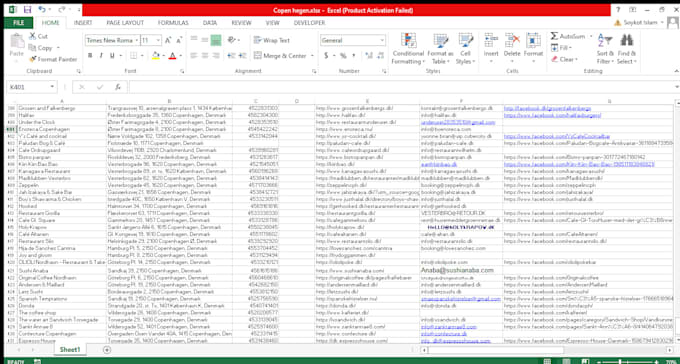Switch to the FORMULAS tab

173,23
